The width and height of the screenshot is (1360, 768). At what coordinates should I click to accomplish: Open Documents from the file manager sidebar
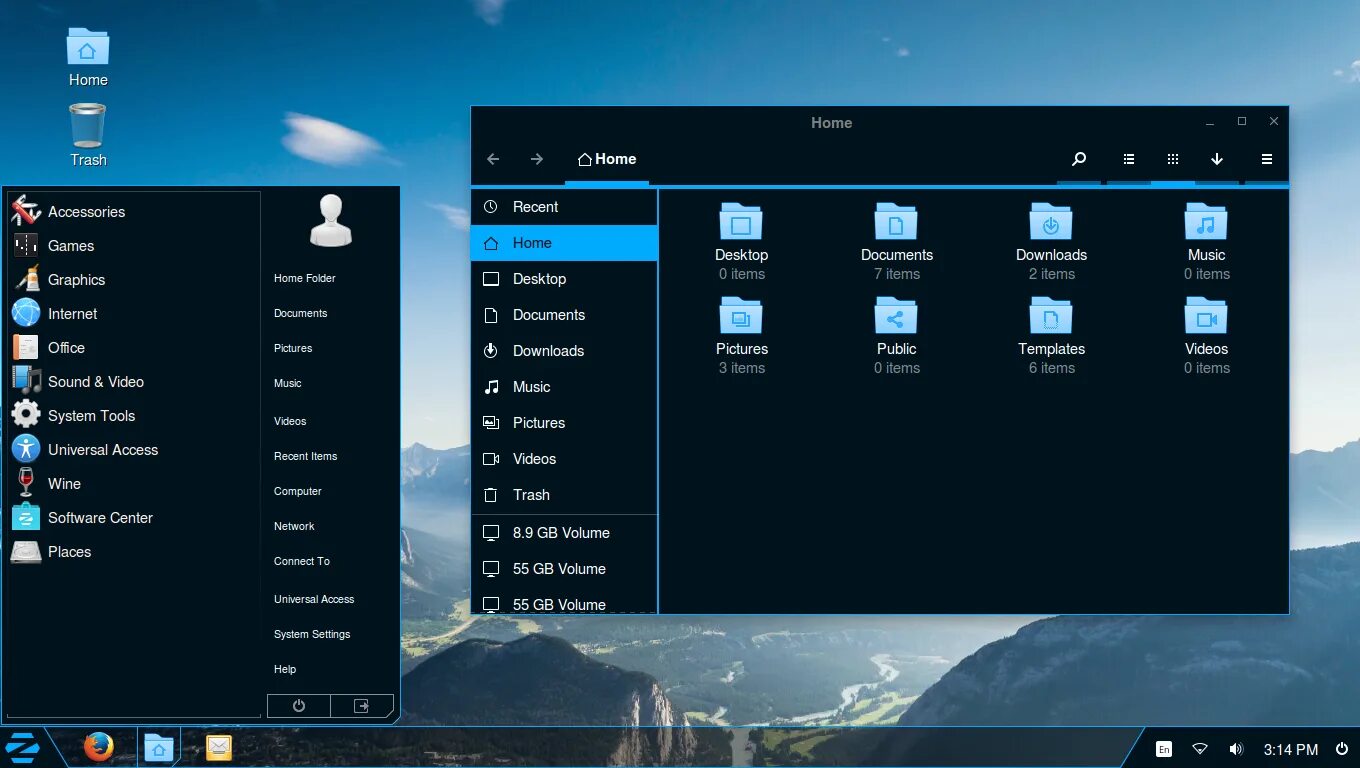coord(564,315)
